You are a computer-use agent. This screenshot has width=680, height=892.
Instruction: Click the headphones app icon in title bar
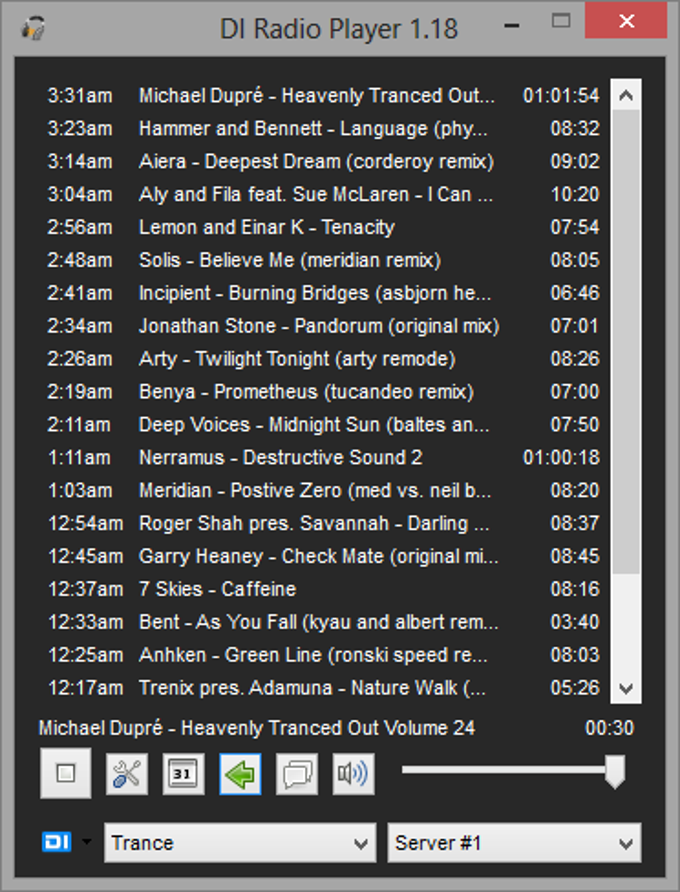pos(34,27)
